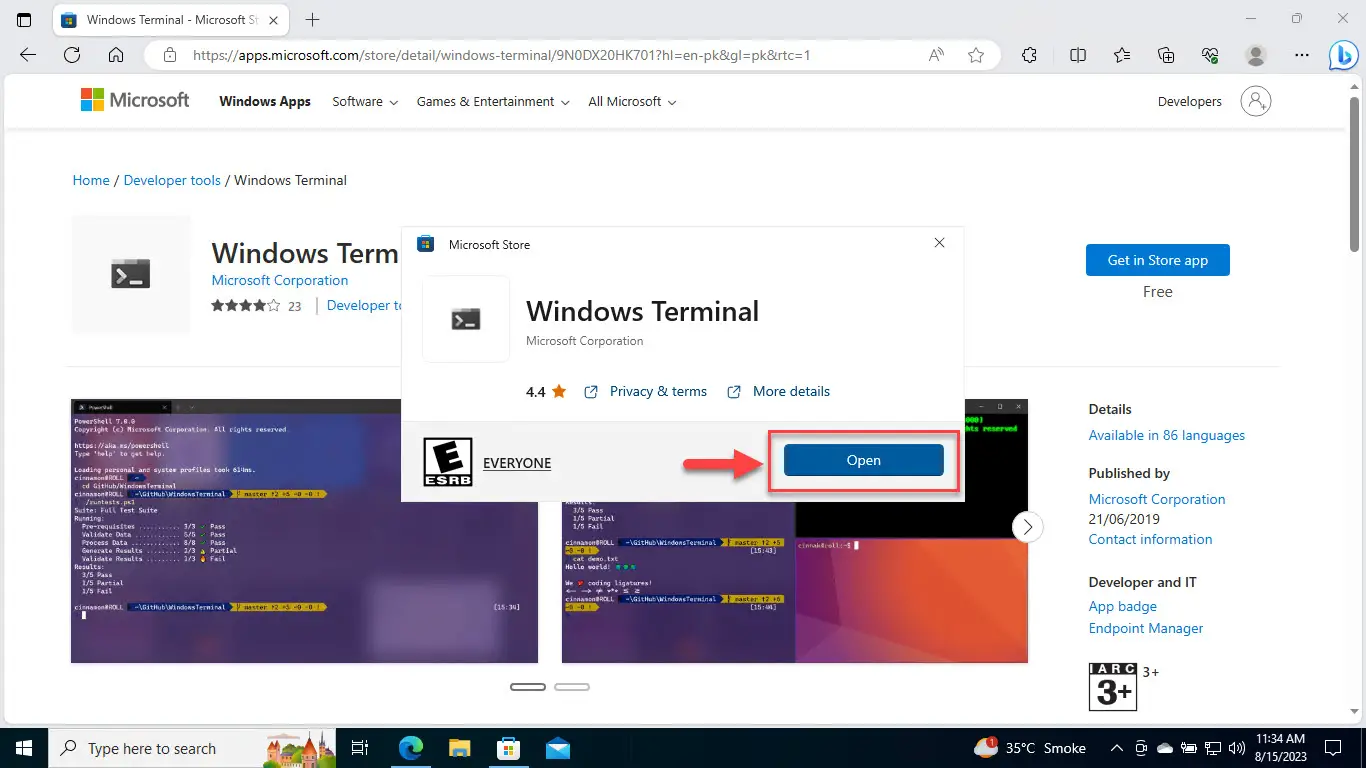Expand the All Microsoft dropdown
This screenshot has height=768, width=1366.
tap(632, 101)
